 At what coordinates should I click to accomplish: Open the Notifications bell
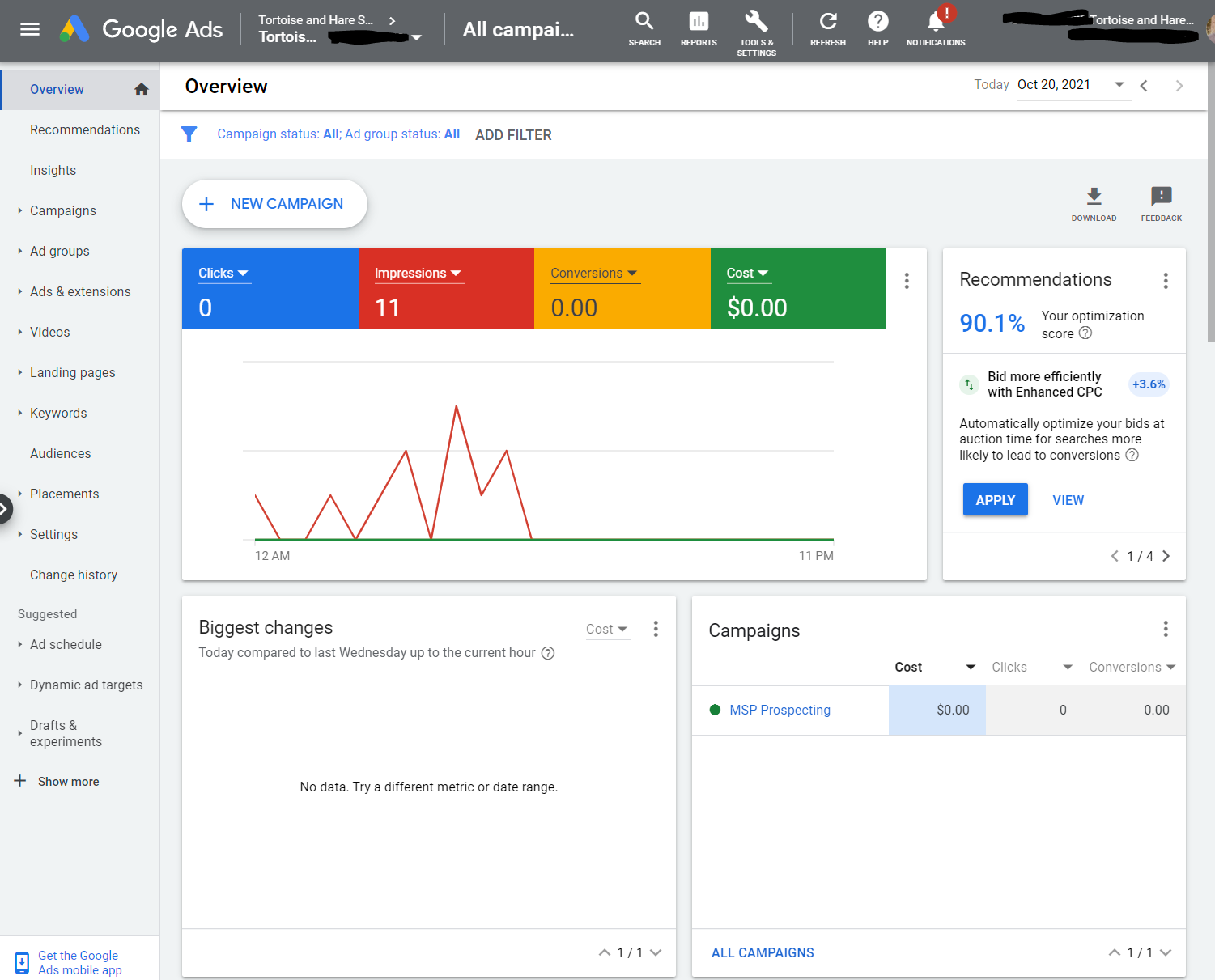(934, 24)
